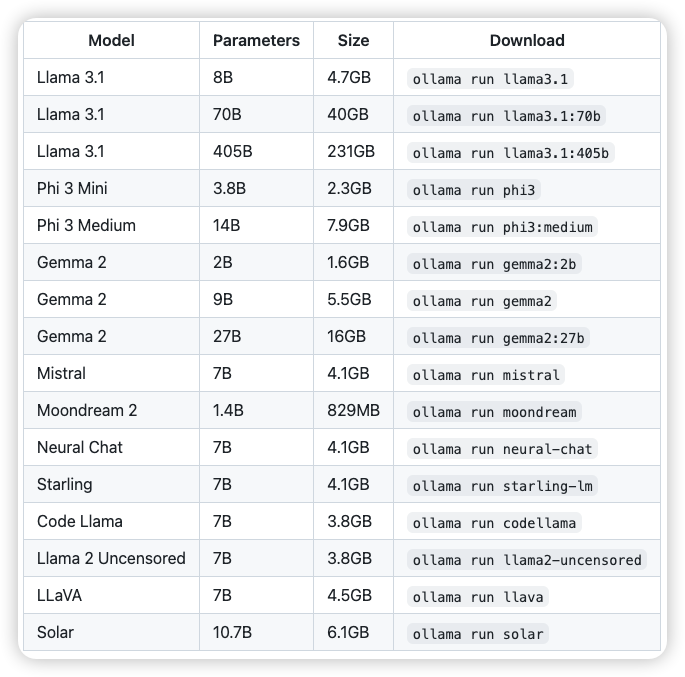Click the 'ollama run moondream' command
Image resolution: width=685 pixels, height=677 pixels.
tap(494, 412)
